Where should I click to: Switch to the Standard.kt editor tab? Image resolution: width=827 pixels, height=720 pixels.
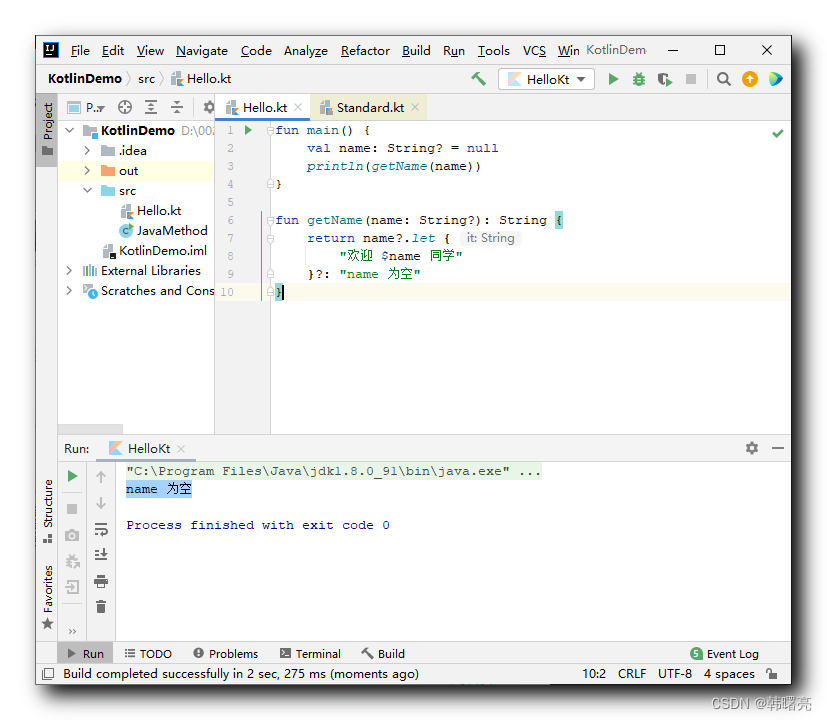click(370, 108)
